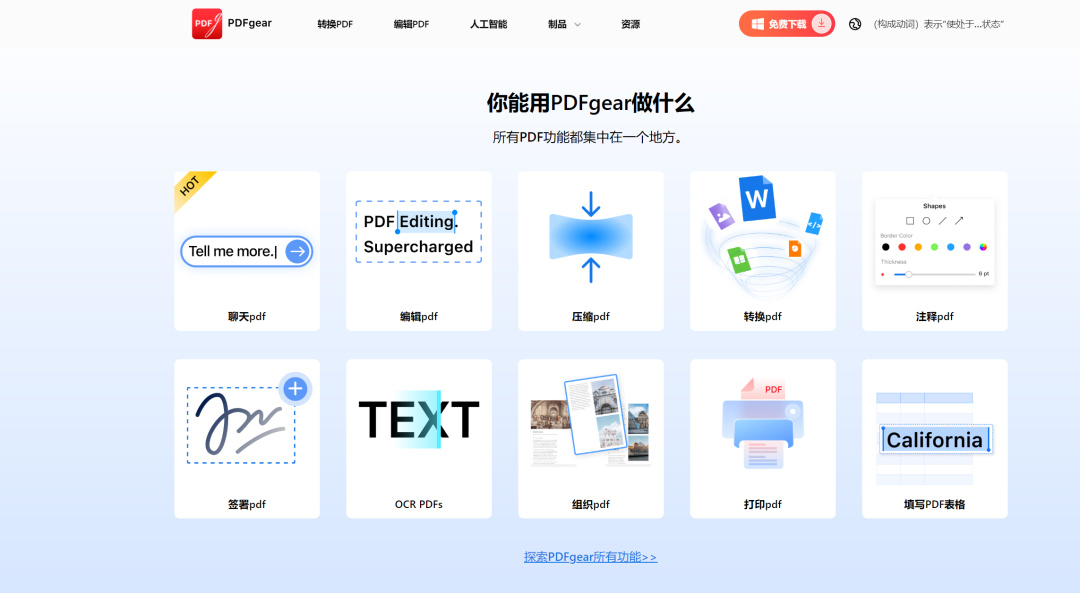Viewport: 1080px width, 593px height.
Task: Pick the green border color swatch
Action: (x=935, y=247)
